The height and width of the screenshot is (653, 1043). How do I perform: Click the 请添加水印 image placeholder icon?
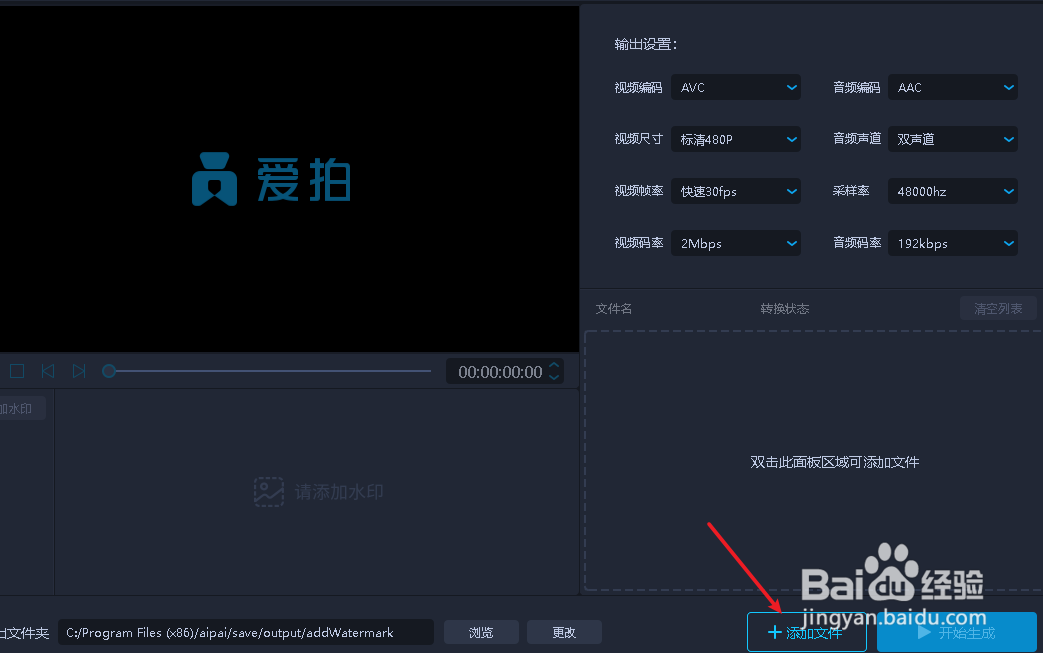coord(269,492)
